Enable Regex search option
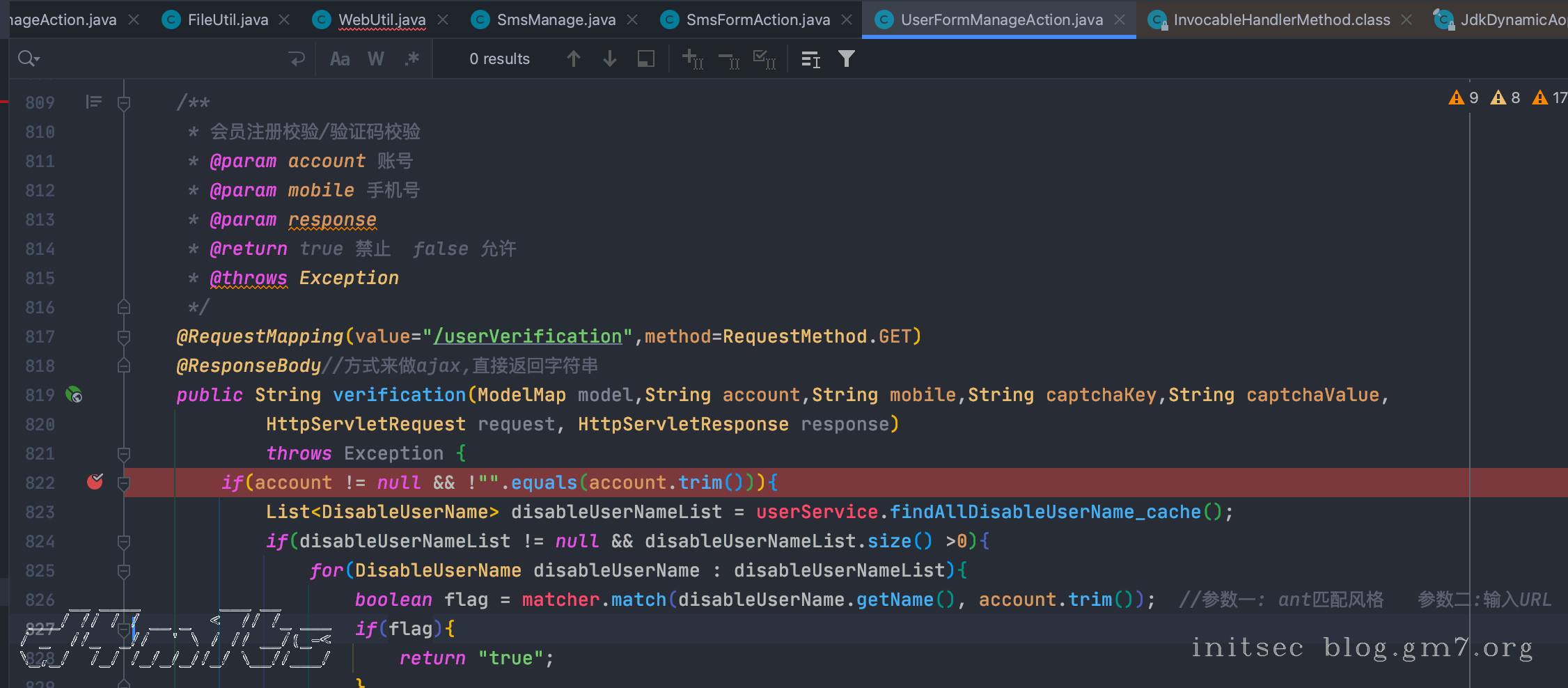The width and height of the screenshot is (1568, 688). pyautogui.click(x=412, y=59)
